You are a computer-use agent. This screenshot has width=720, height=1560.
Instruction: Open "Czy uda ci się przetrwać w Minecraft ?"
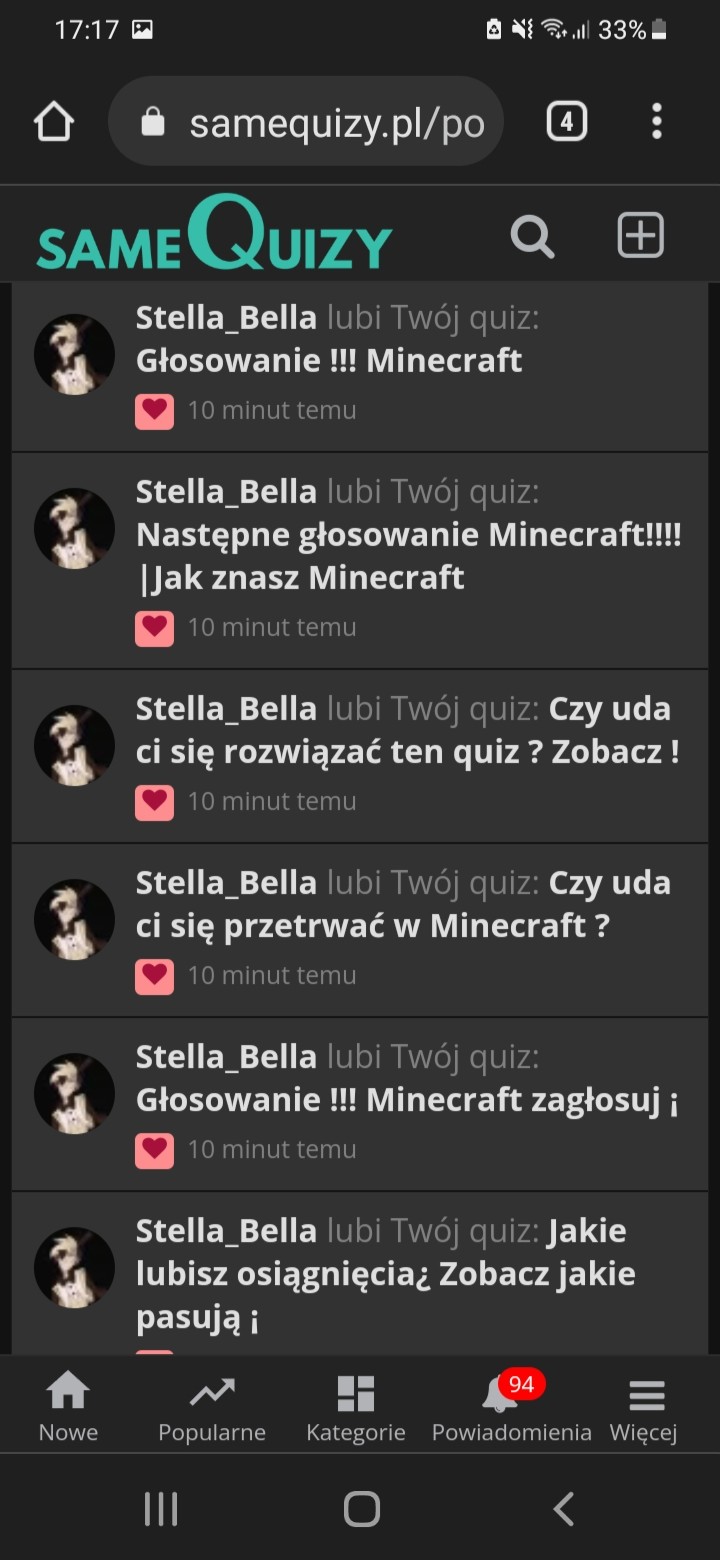403,904
